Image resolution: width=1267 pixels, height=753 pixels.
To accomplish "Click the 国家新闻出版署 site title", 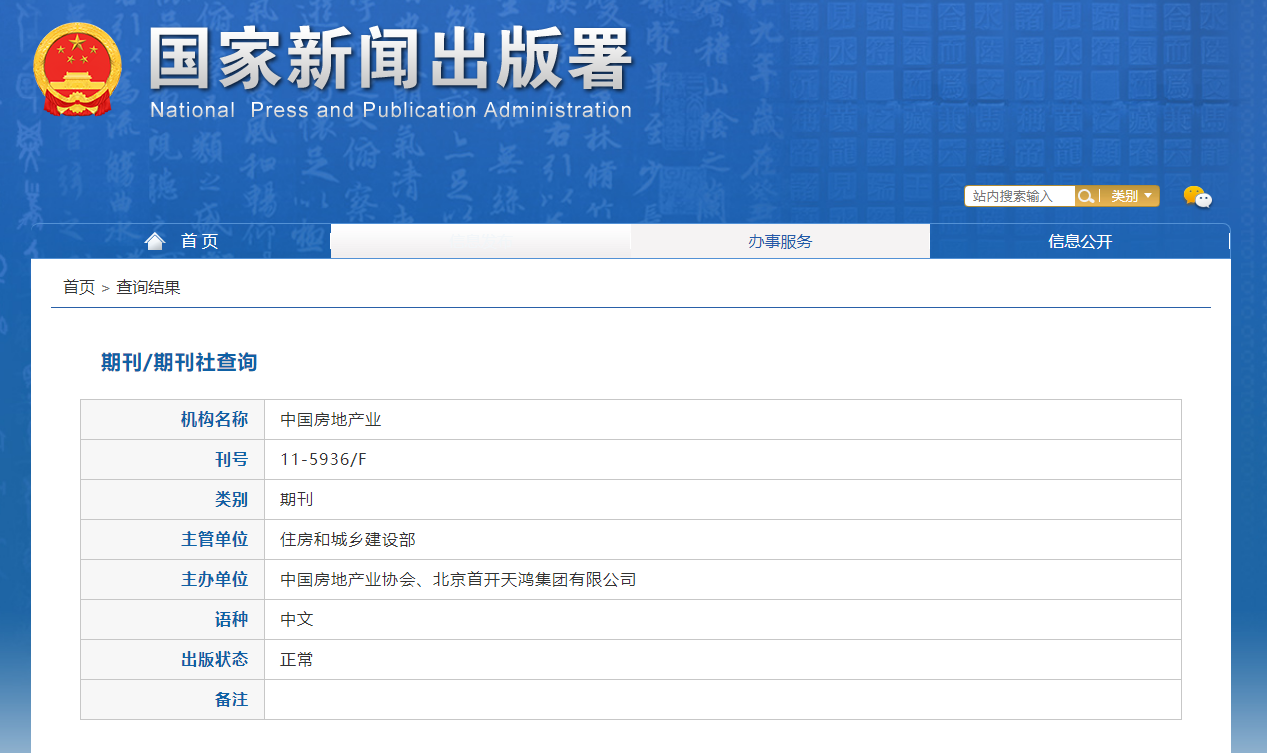I will tap(390, 59).
